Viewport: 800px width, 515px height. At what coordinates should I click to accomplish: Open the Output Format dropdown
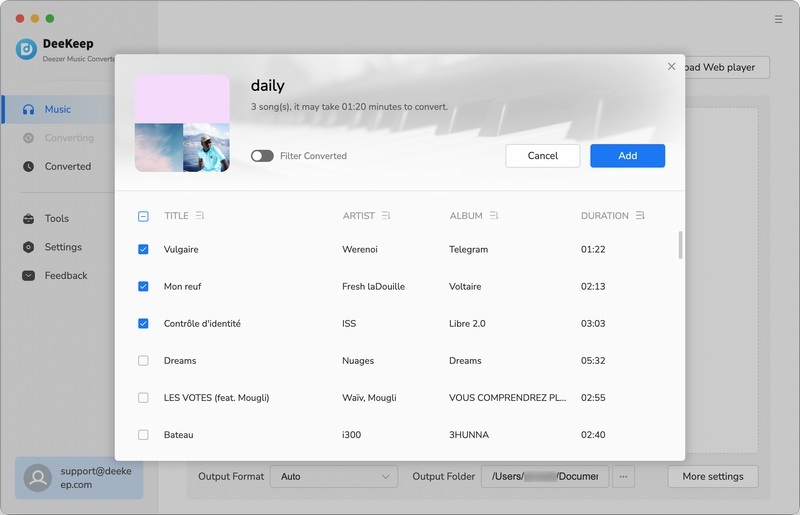(x=334, y=476)
